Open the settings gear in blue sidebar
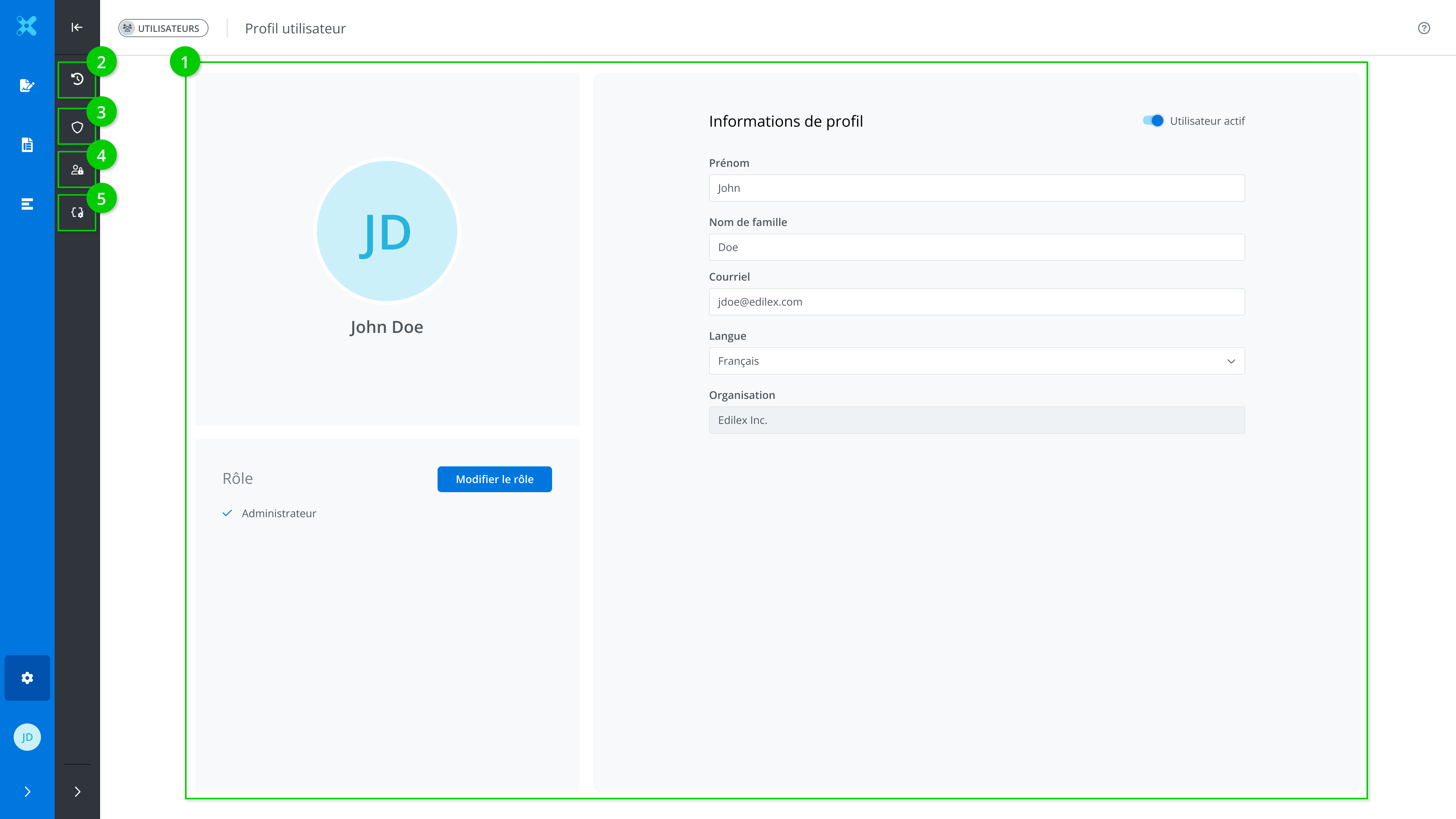The image size is (1456, 819). point(27,678)
